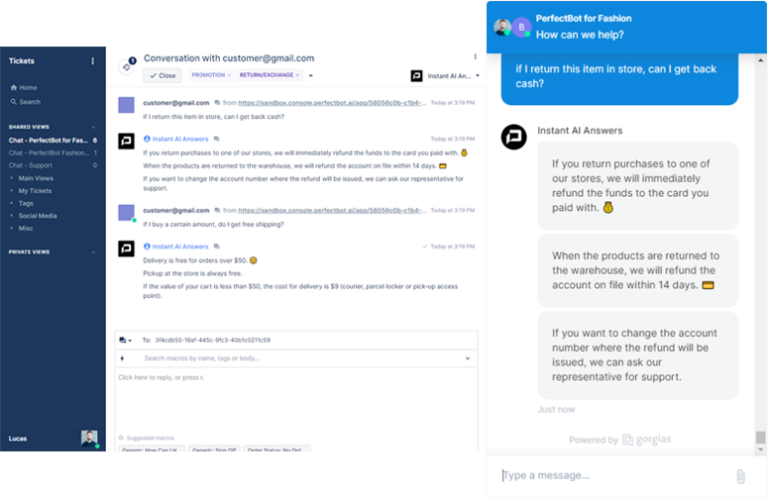The height and width of the screenshot is (498, 768).
Task: Open the Social Media views section
Action: (x=38, y=216)
